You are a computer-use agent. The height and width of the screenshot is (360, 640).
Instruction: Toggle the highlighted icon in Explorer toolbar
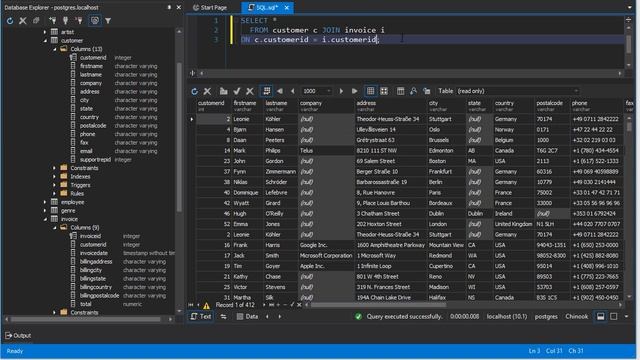point(94,20)
